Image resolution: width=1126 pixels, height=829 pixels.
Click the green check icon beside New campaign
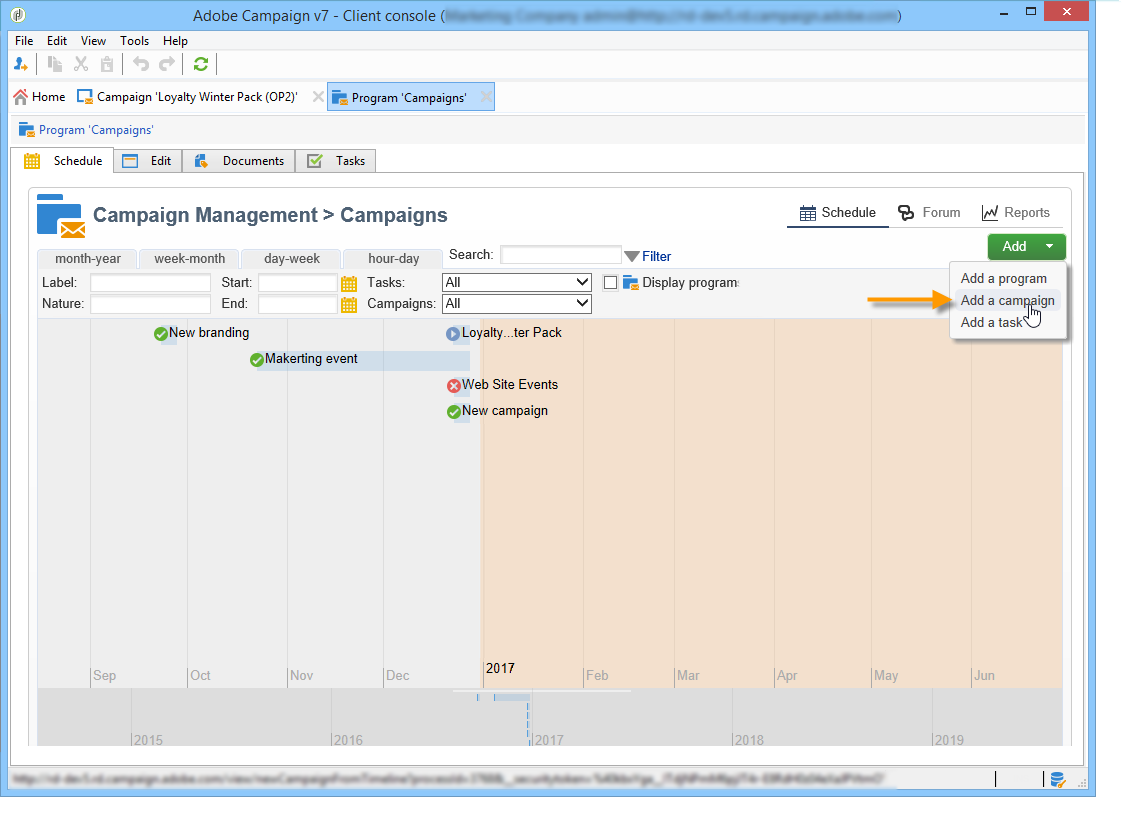coord(454,412)
